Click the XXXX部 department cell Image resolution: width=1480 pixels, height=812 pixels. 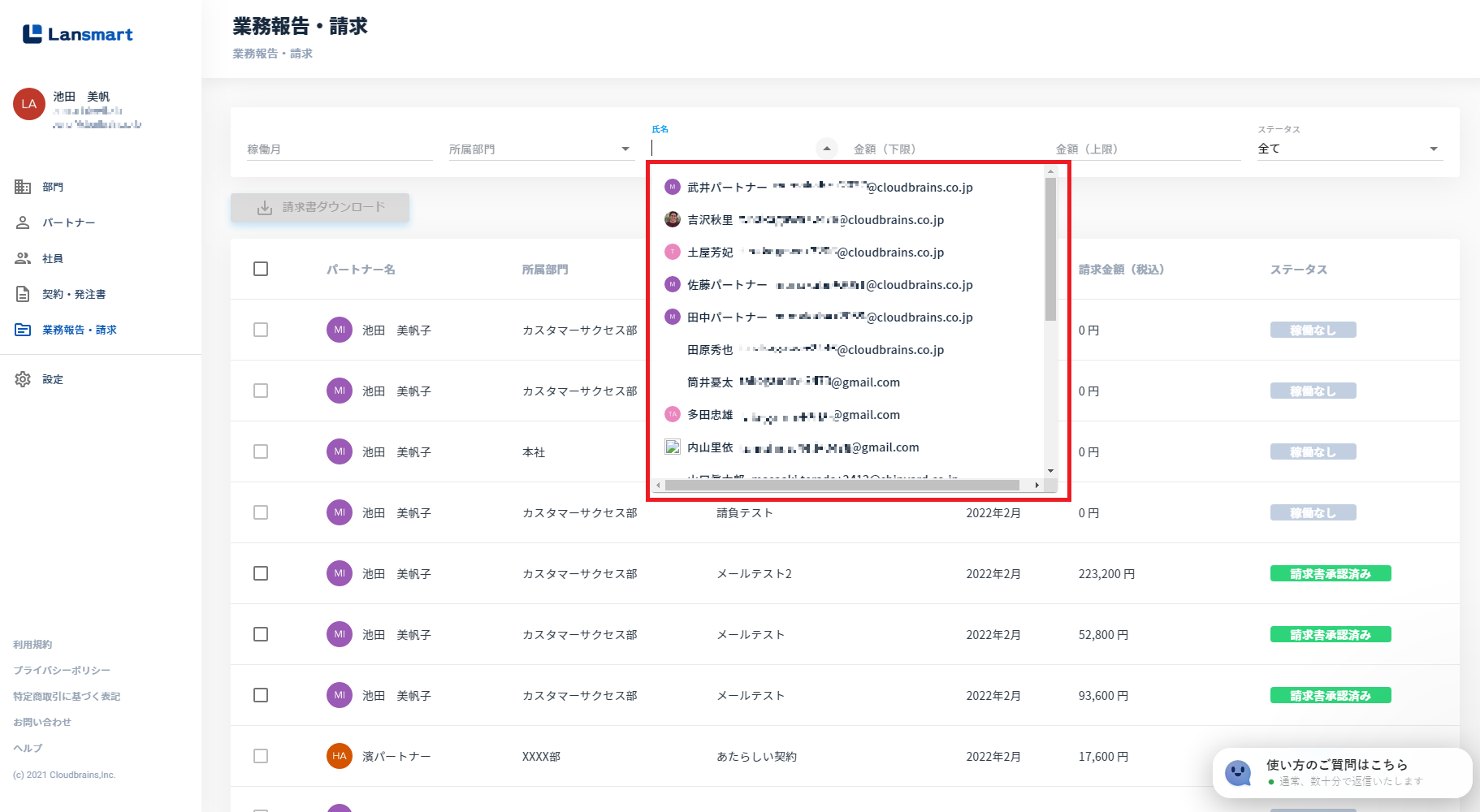click(541, 757)
